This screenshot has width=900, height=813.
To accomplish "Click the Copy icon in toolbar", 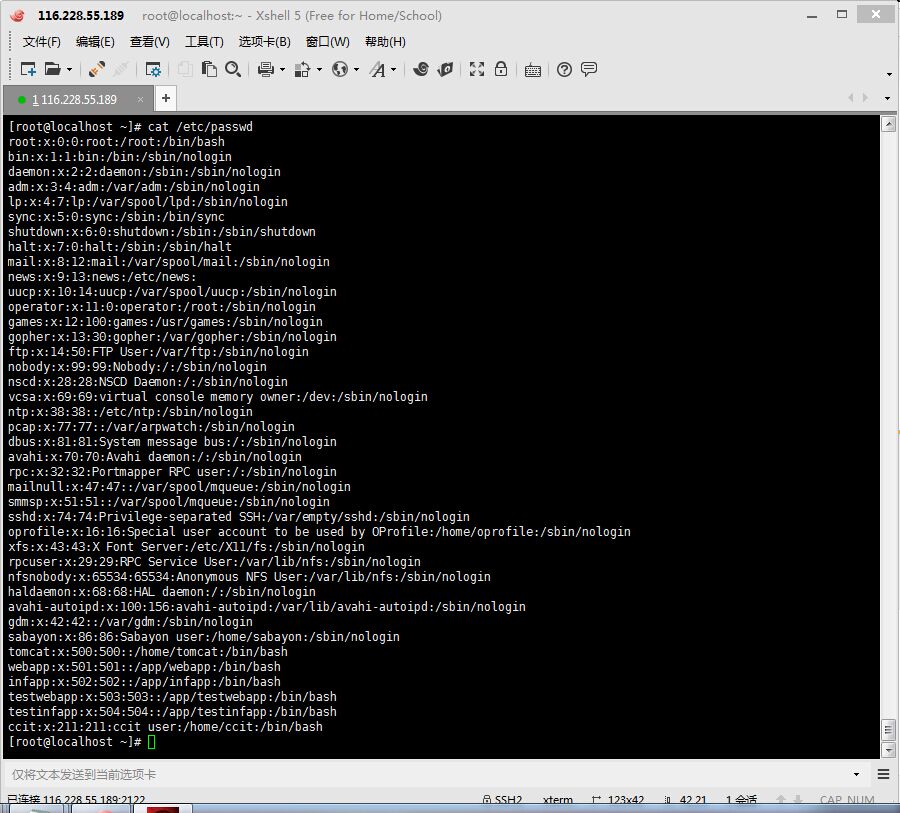I will [185, 69].
